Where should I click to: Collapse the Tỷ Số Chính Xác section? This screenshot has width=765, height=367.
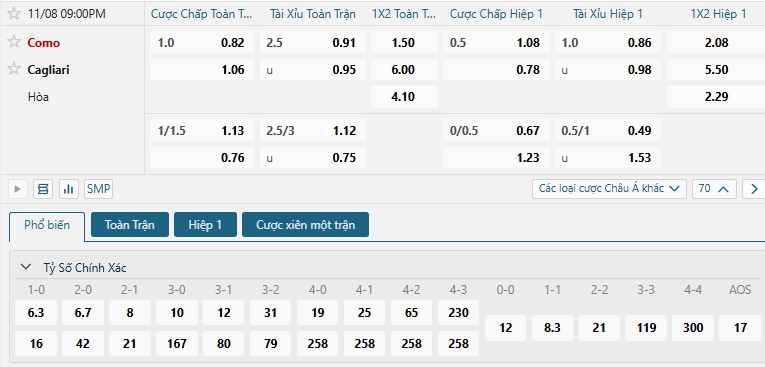click(24, 267)
